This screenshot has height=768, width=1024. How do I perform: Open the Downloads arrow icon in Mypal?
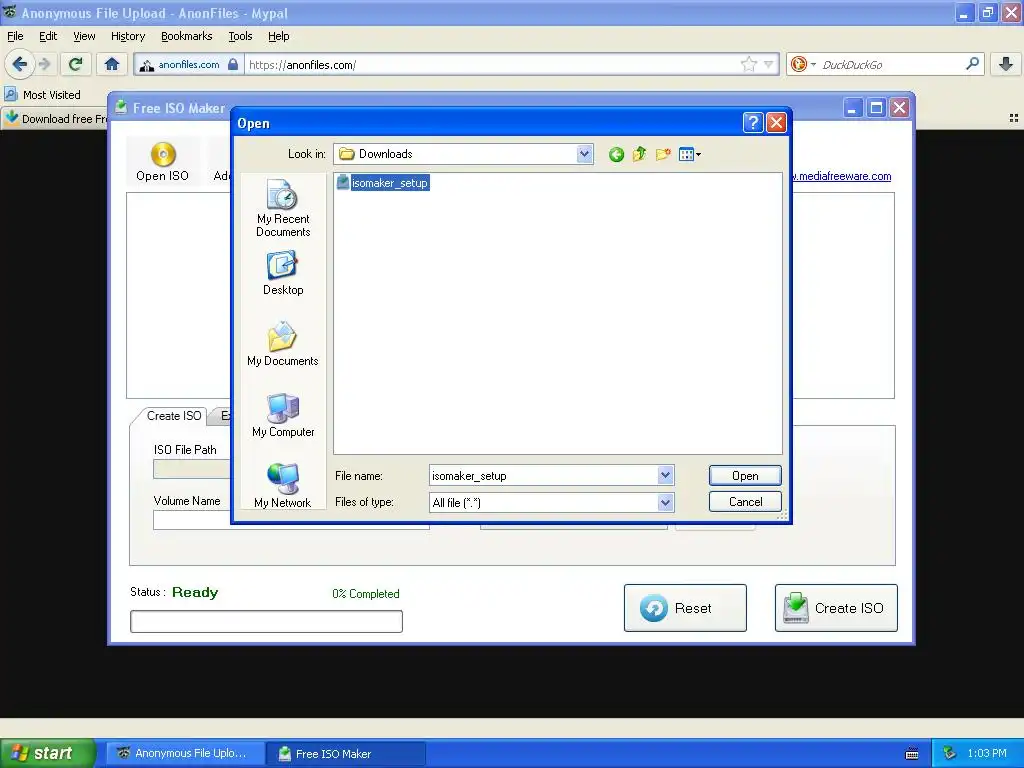(1006, 64)
